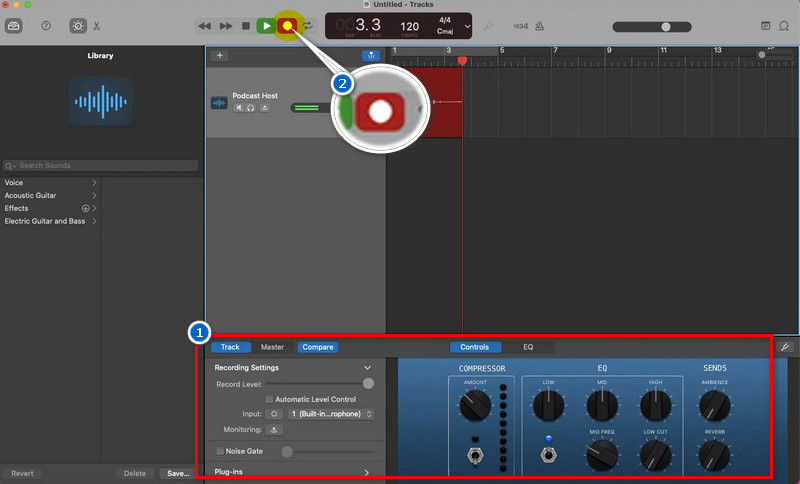This screenshot has width=800, height=484.
Task: Click the Tuner icon beside the display
Action: [489, 26]
